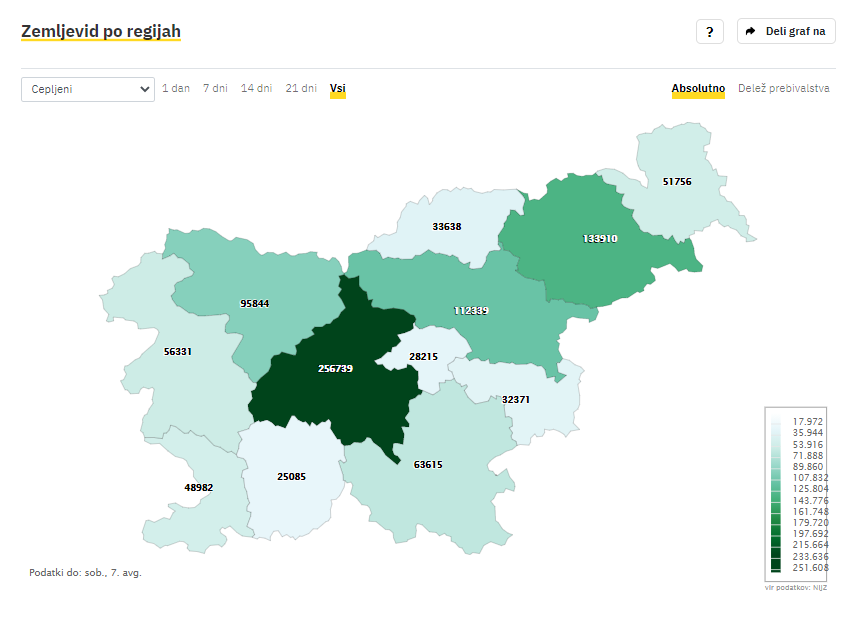Click the question mark help button
This screenshot has width=849, height=618.
tap(709, 32)
